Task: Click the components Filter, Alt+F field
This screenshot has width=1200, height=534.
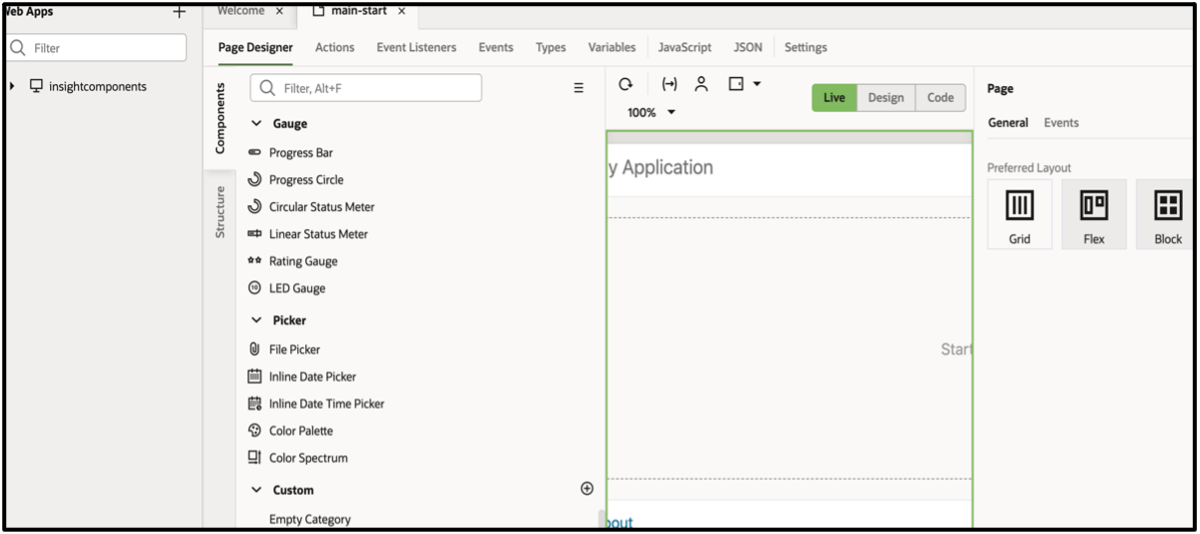Action: (x=366, y=88)
